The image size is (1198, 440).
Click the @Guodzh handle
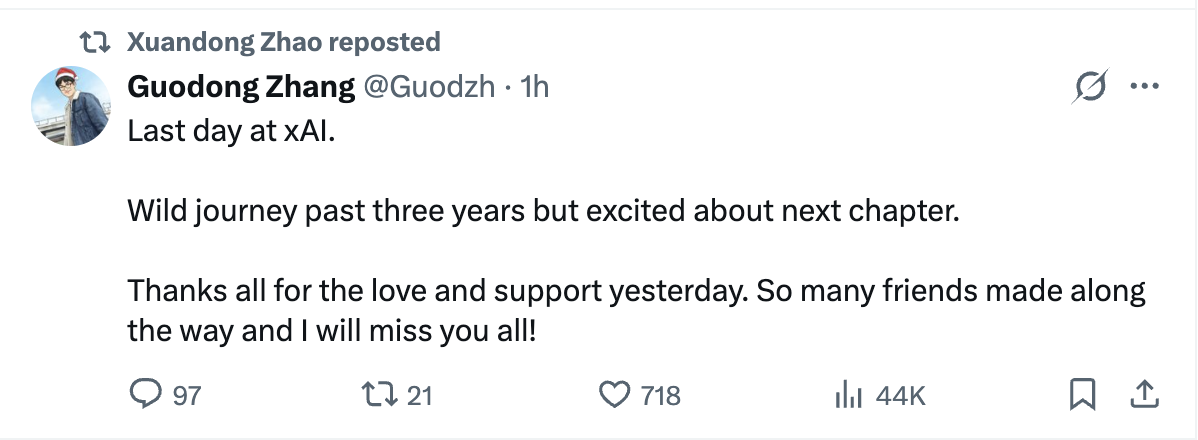point(428,88)
